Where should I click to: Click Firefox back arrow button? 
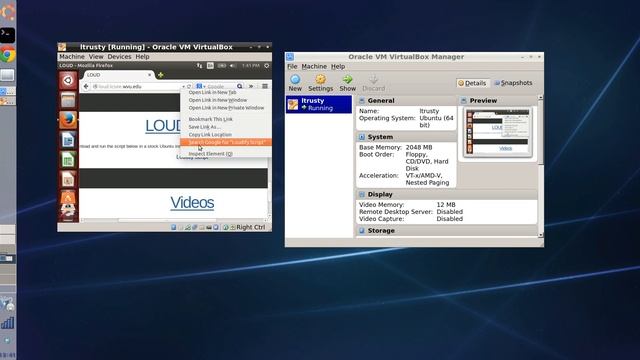coord(86,87)
